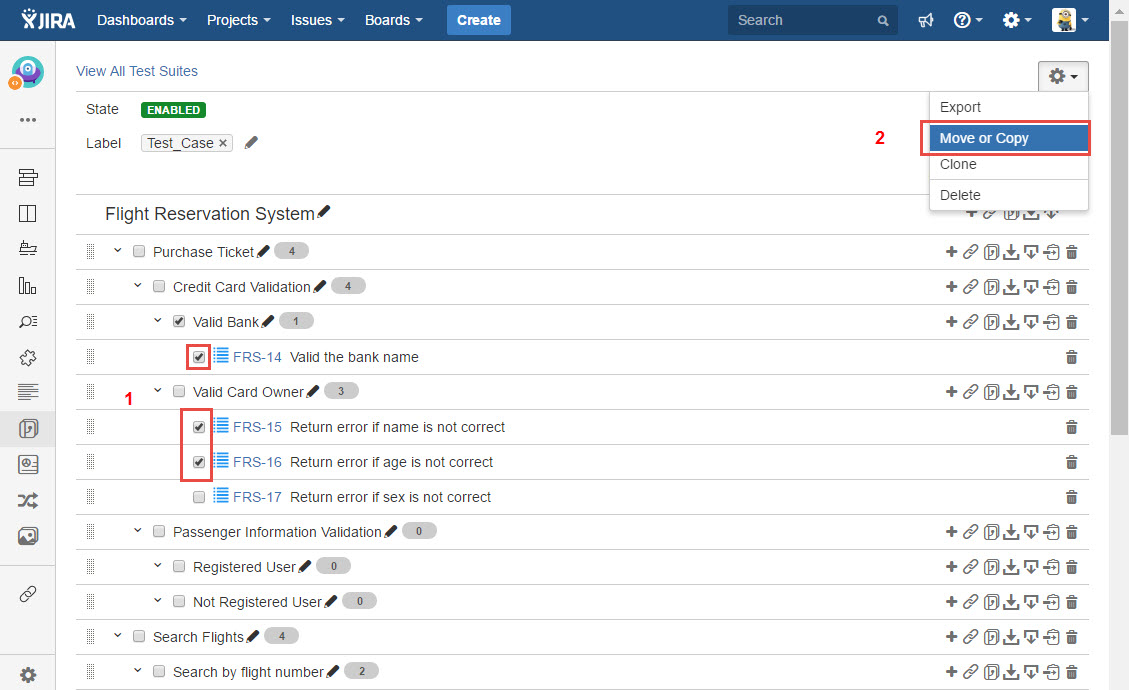The image size is (1129, 690).
Task: Open the Reports bar chart icon
Action: pos(27,285)
